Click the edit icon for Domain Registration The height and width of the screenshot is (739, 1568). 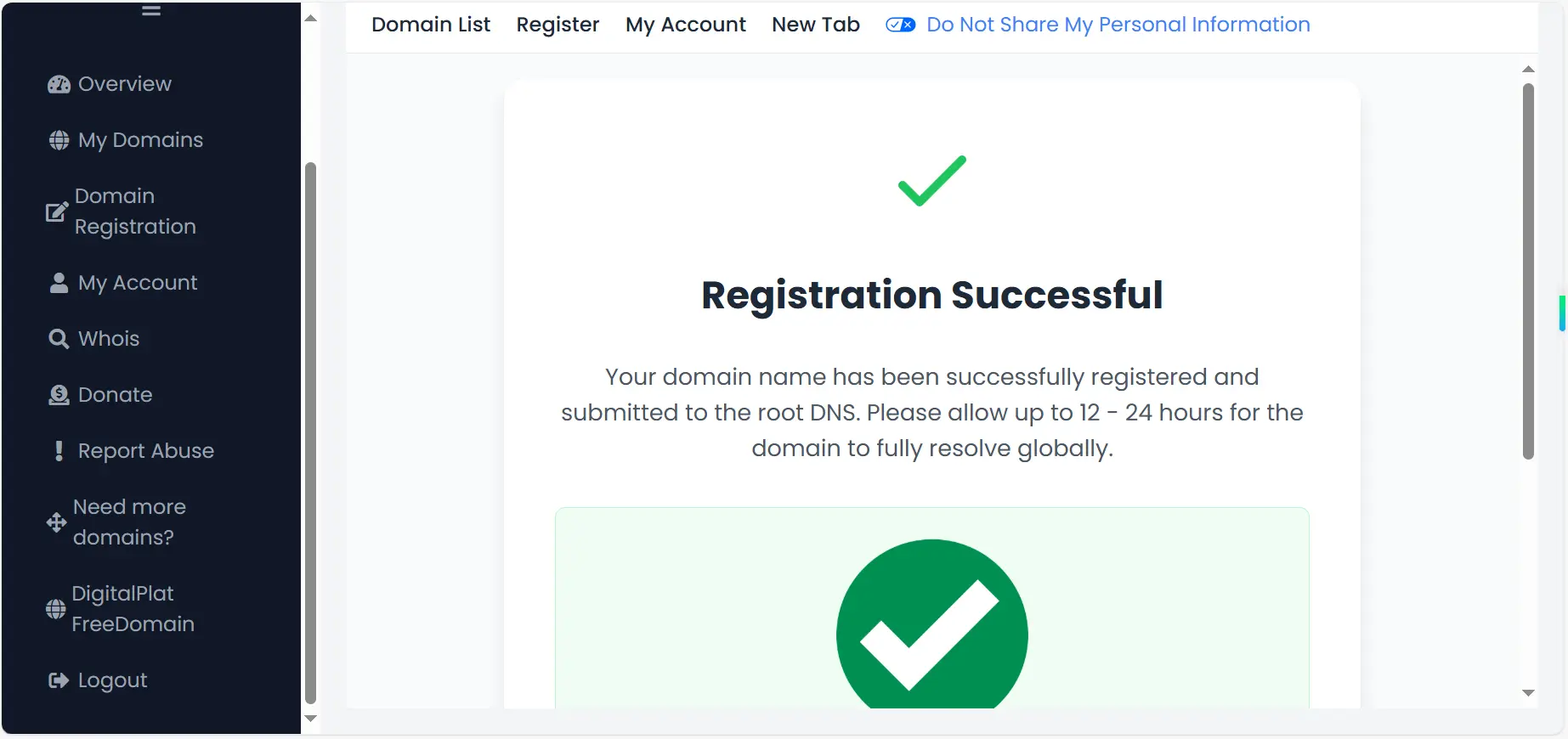pos(56,212)
